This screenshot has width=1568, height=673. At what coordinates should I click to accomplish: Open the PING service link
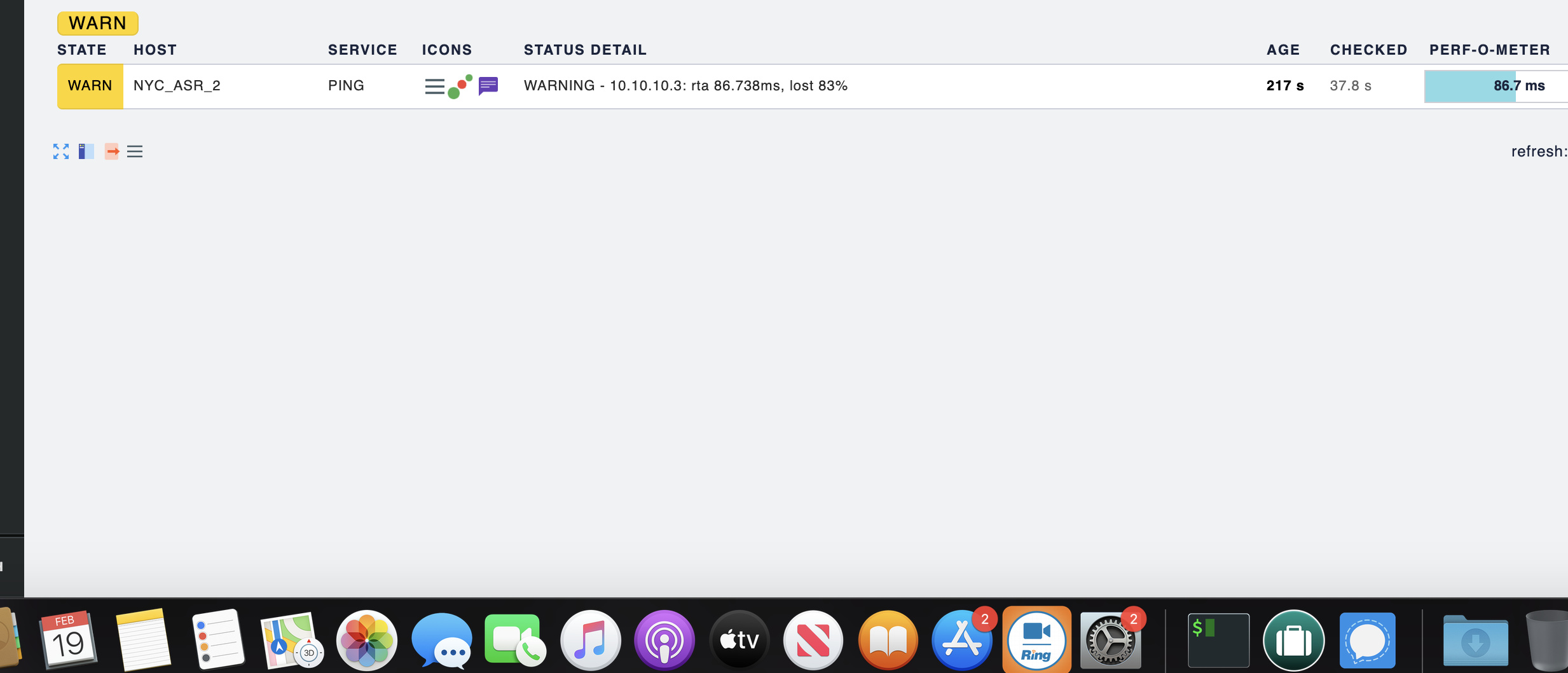pyautogui.click(x=346, y=86)
